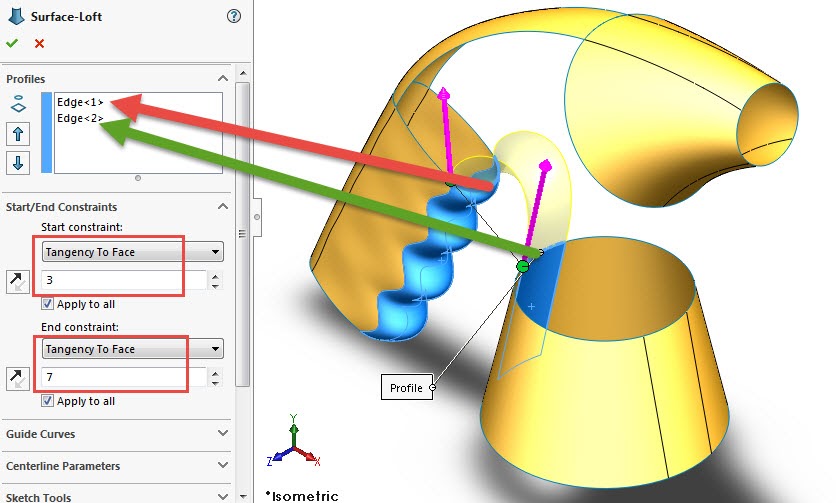Screen dimensions: 836x503
Task: Select Edge<2> in the Profiles list
Action: pos(80,118)
